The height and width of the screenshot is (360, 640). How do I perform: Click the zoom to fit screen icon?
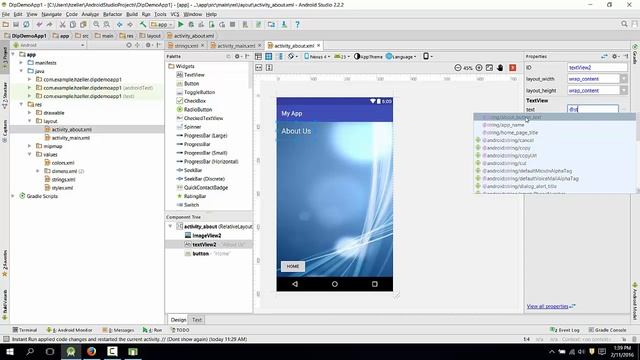(489, 68)
